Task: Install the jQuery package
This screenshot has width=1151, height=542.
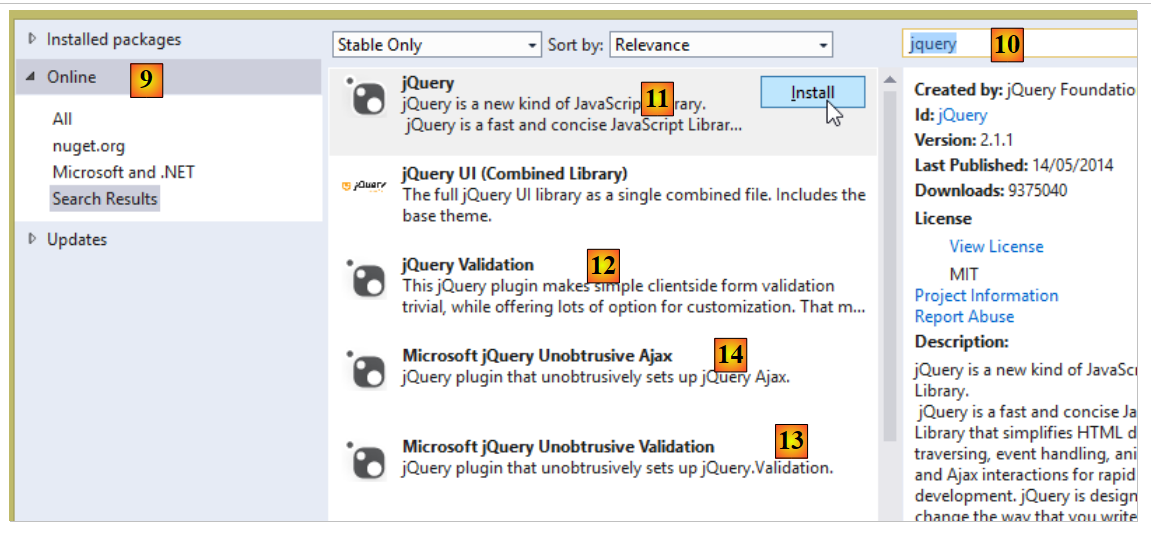Action: point(812,93)
